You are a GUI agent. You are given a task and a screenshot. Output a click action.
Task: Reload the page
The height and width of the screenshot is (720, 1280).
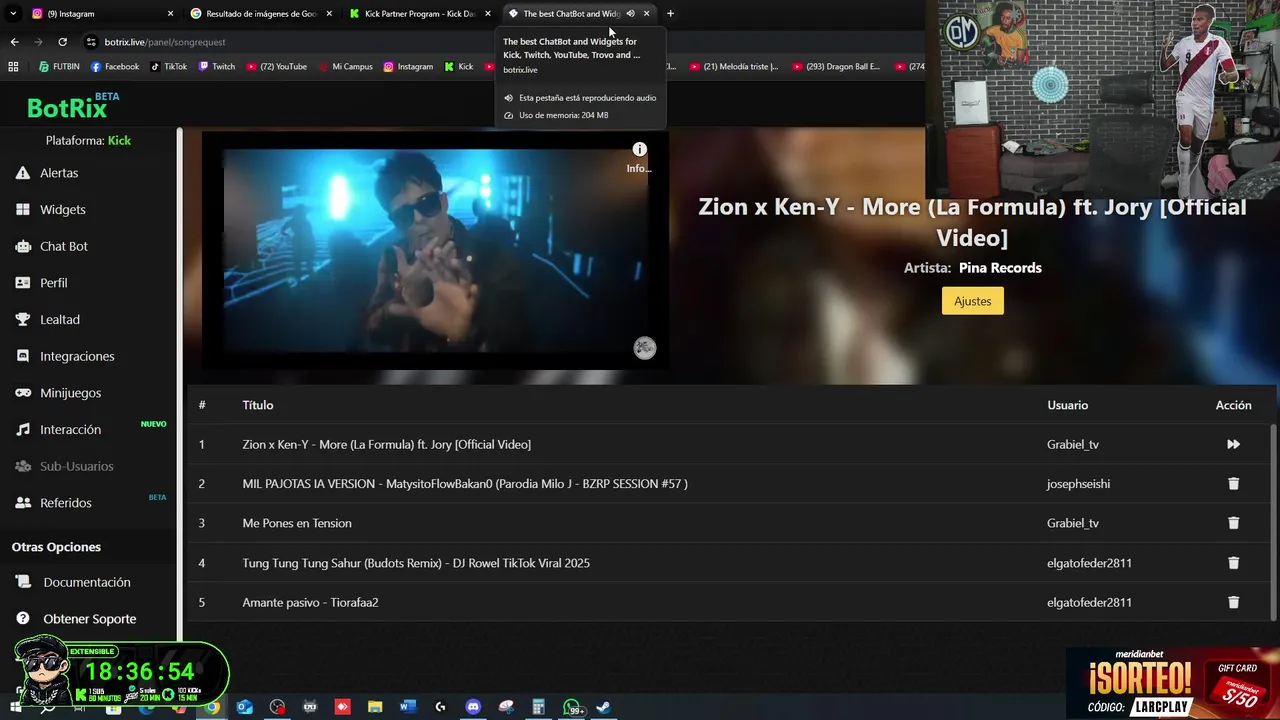(x=62, y=42)
